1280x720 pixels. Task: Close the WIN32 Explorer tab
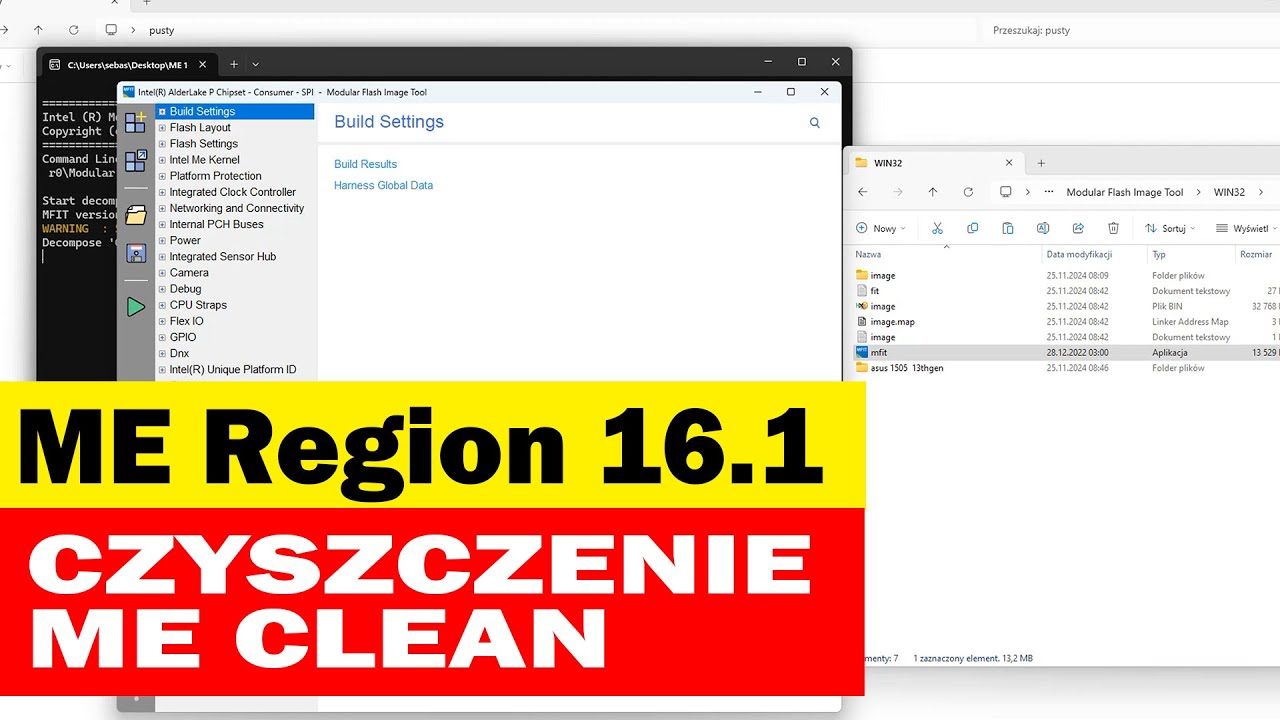click(1008, 163)
